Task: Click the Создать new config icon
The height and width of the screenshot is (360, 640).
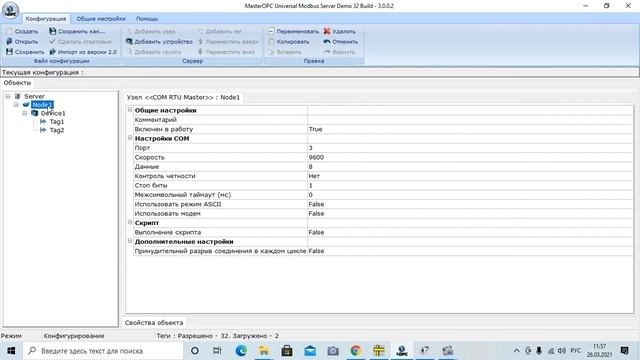Action: coord(9,31)
